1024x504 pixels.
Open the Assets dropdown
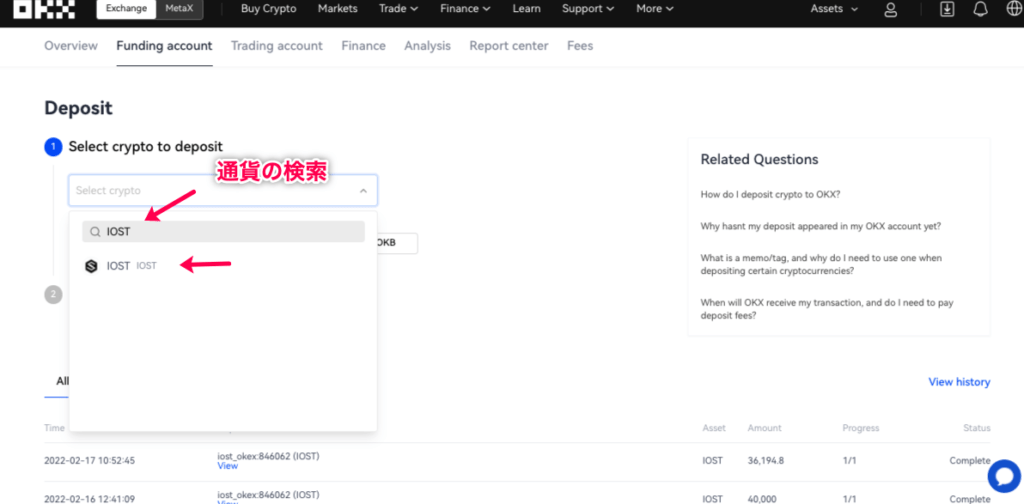(834, 9)
